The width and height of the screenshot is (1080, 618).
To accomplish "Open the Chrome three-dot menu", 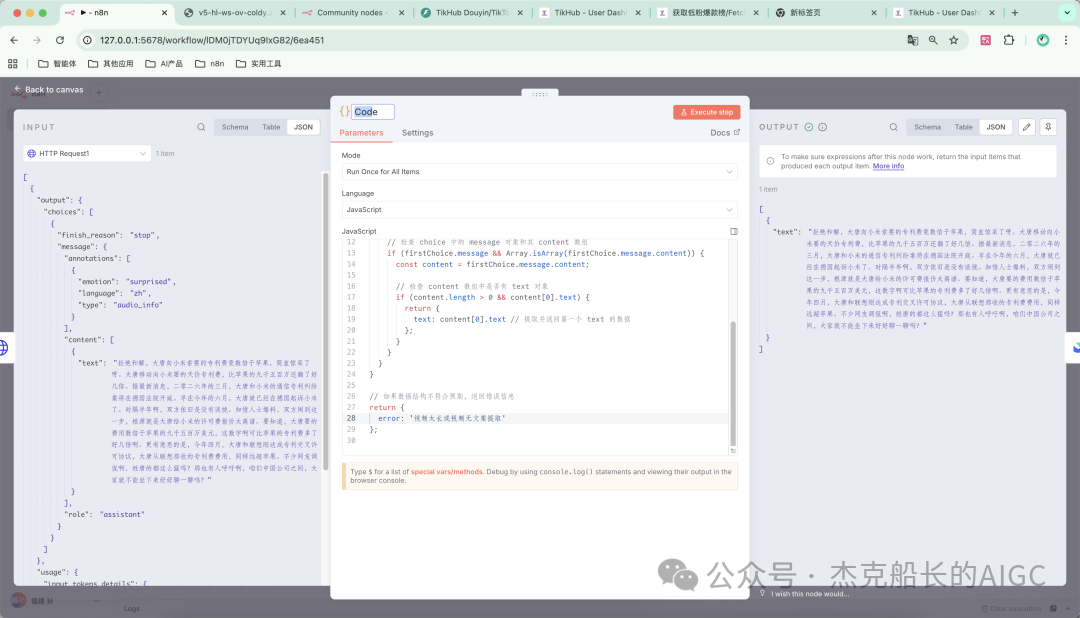I will (1066, 40).
